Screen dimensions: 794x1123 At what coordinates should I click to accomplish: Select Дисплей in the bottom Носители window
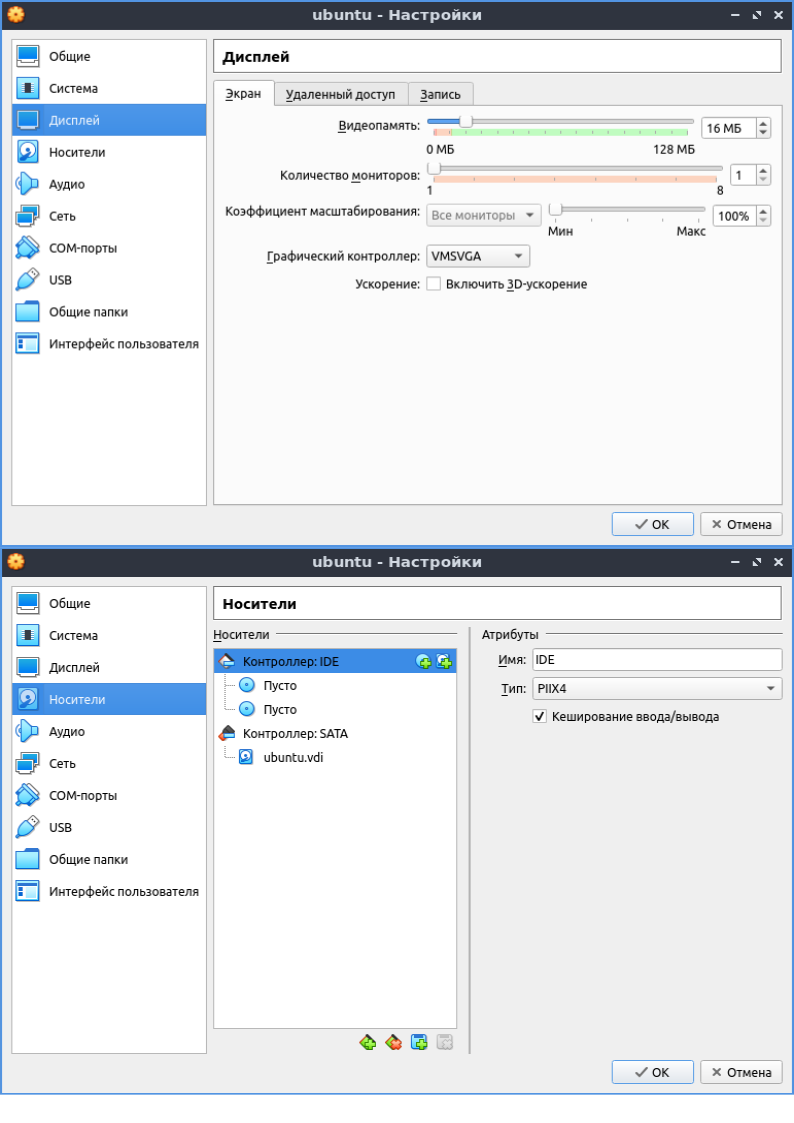pos(109,667)
